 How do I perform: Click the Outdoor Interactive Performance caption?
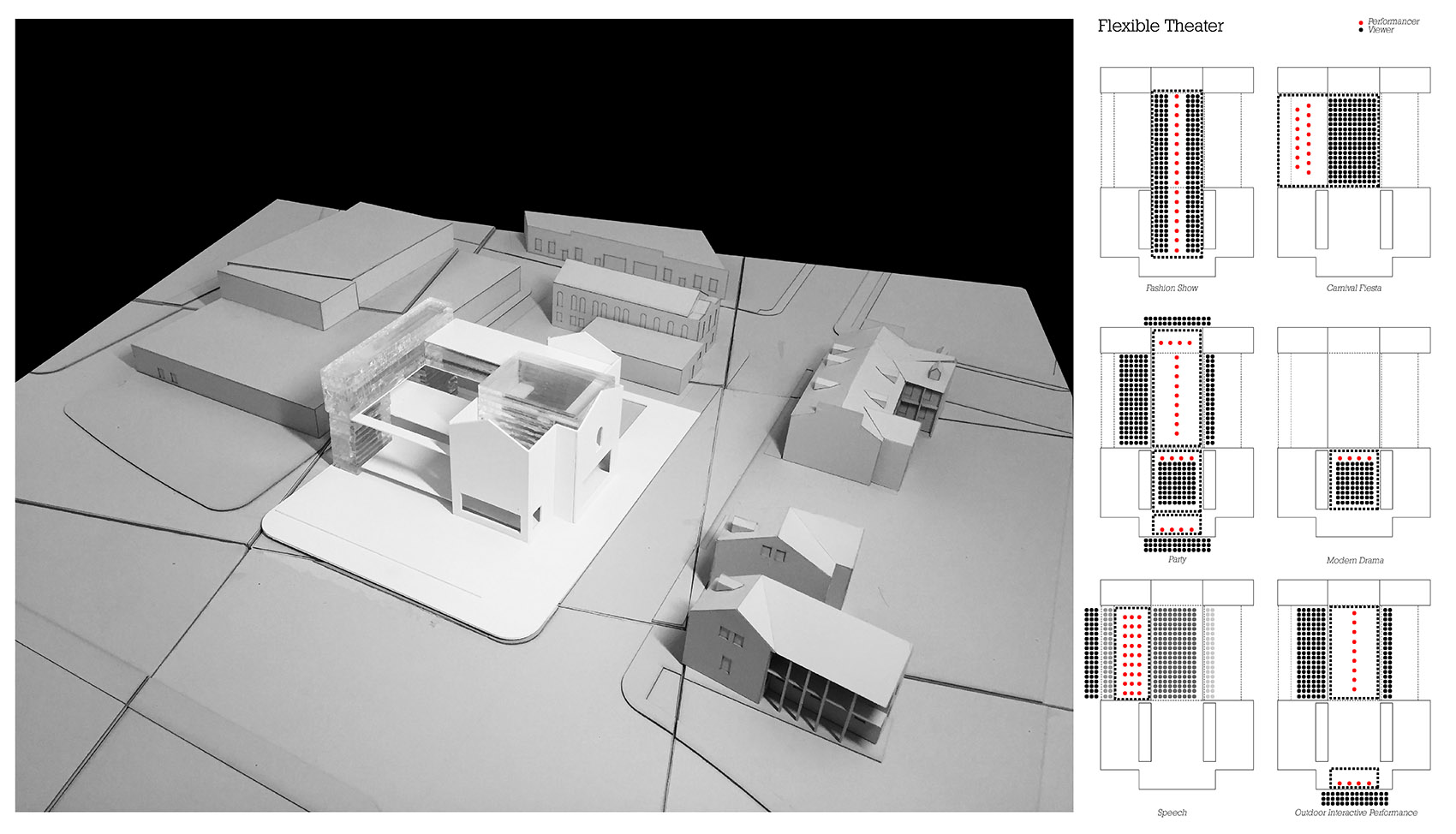tap(1355, 813)
